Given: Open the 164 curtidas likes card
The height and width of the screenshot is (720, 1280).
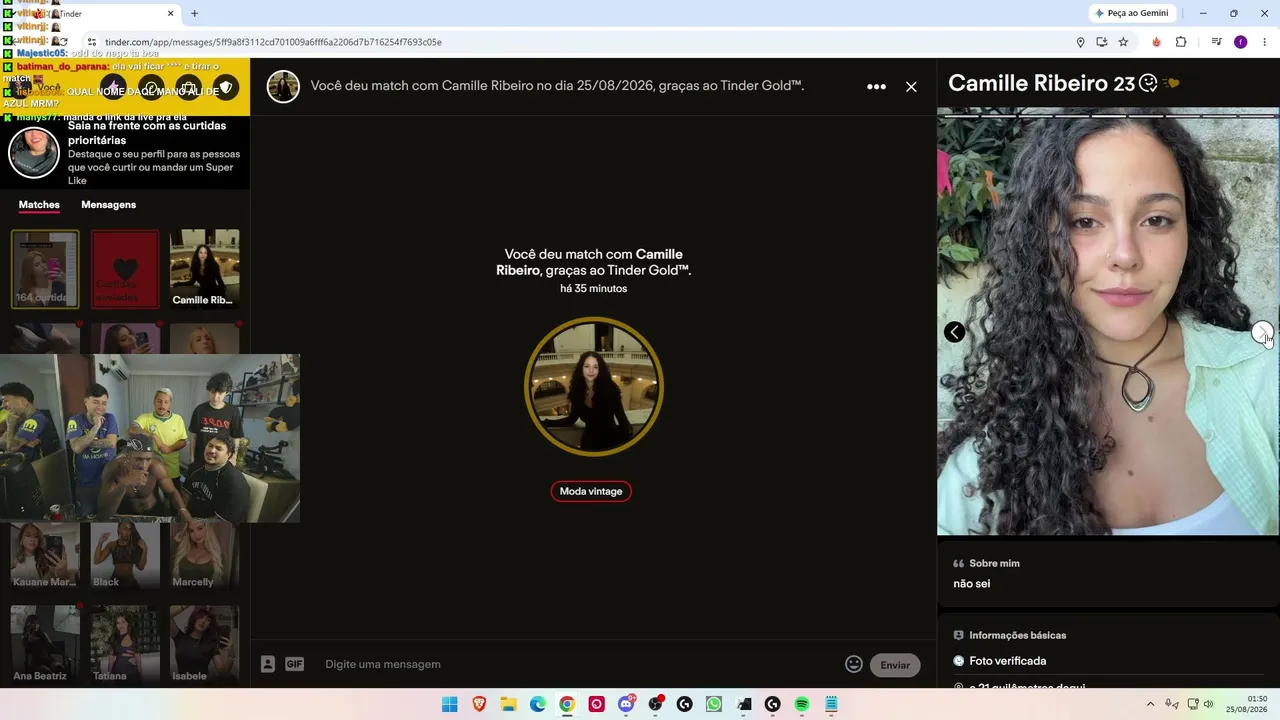Looking at the screenshot, I should (x=45, y=269).
